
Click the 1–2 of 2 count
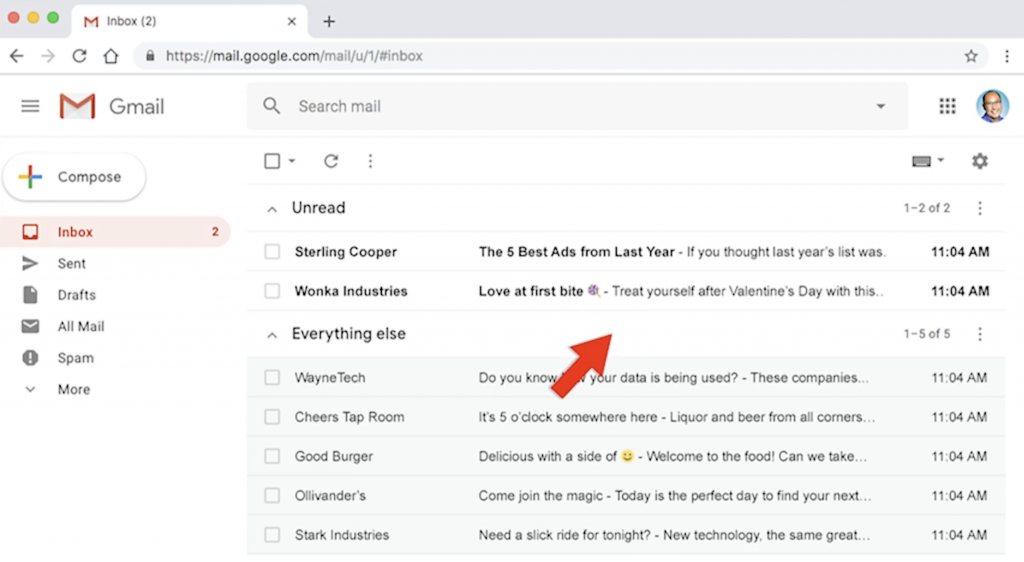pyautogui.click(x=927, y=208)
